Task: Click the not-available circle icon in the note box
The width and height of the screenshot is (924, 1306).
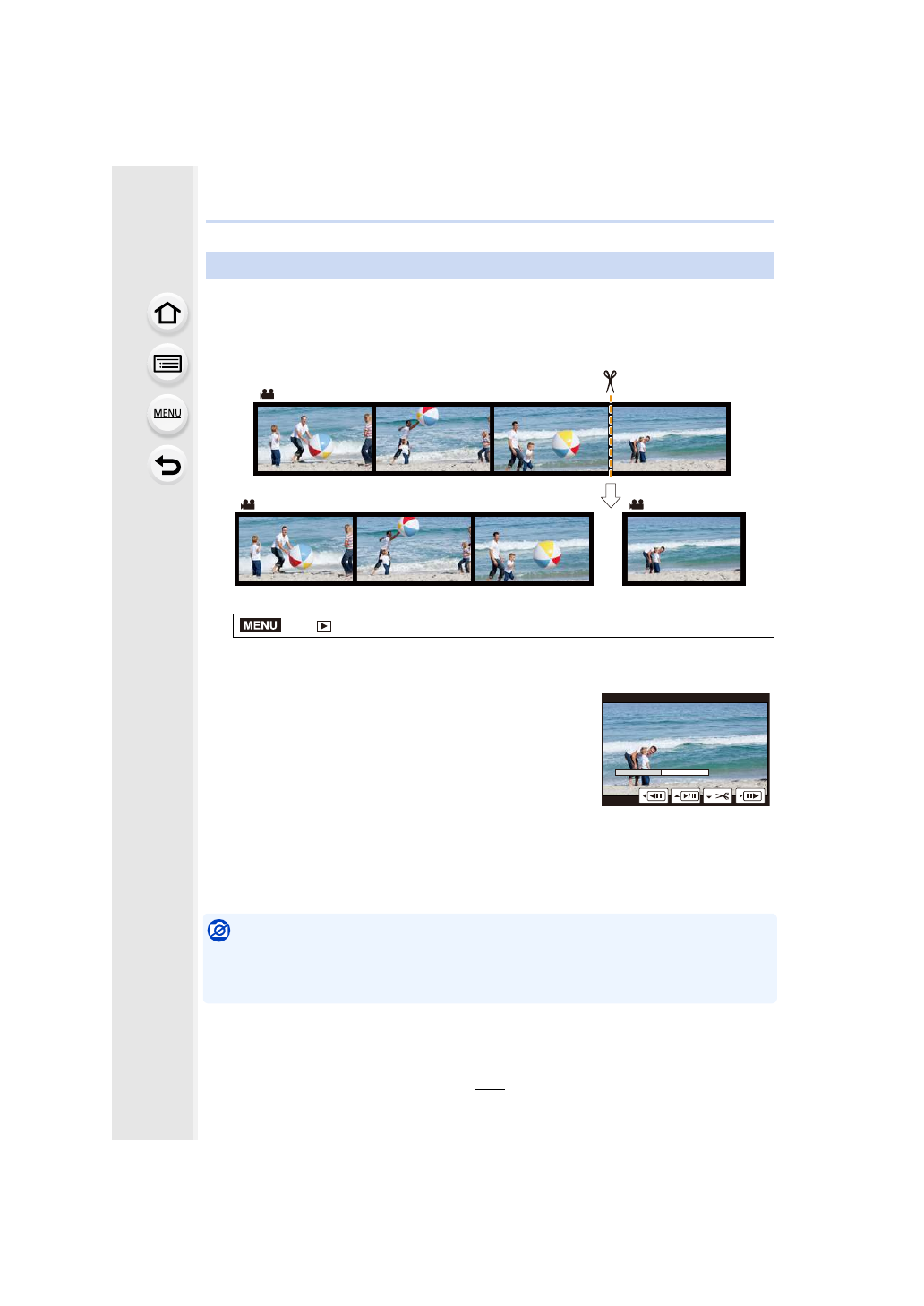Action: click(x=218, y=931)
